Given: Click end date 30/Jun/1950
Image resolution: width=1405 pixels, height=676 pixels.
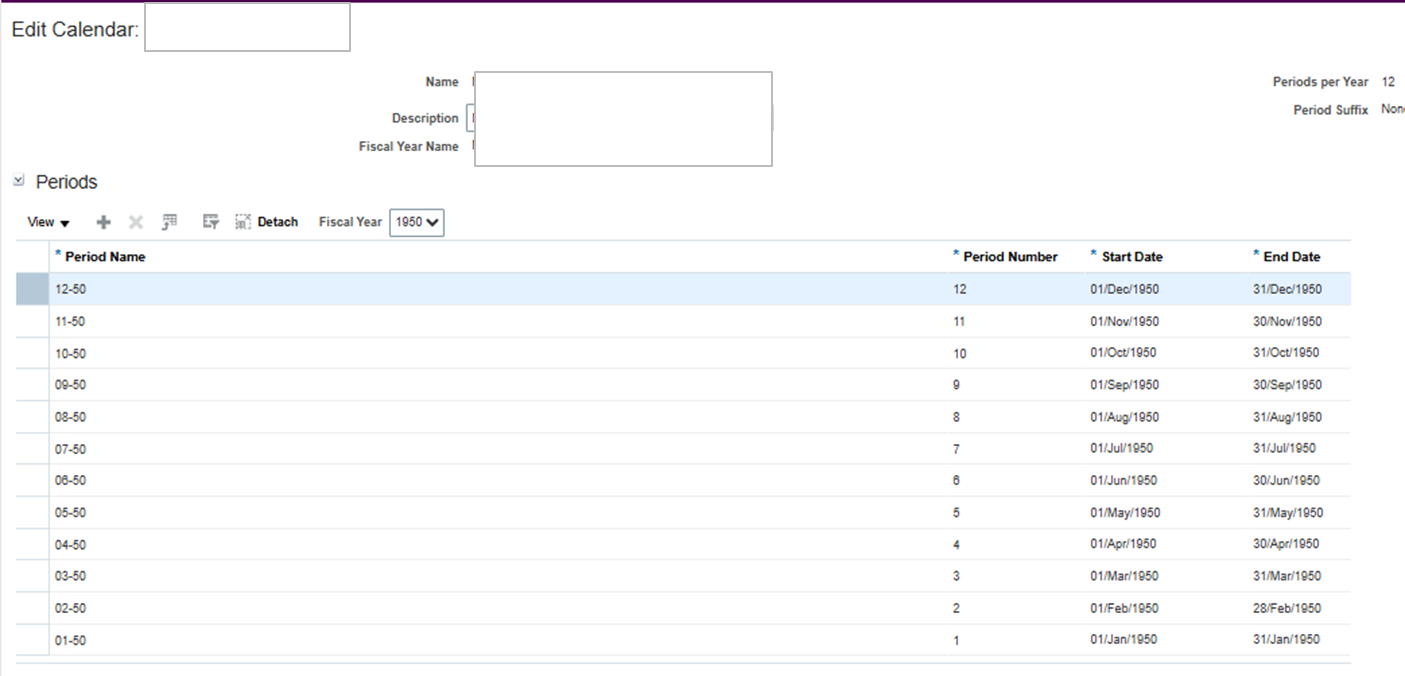Looking at the screenshot, I should [x=1286, y=480].
